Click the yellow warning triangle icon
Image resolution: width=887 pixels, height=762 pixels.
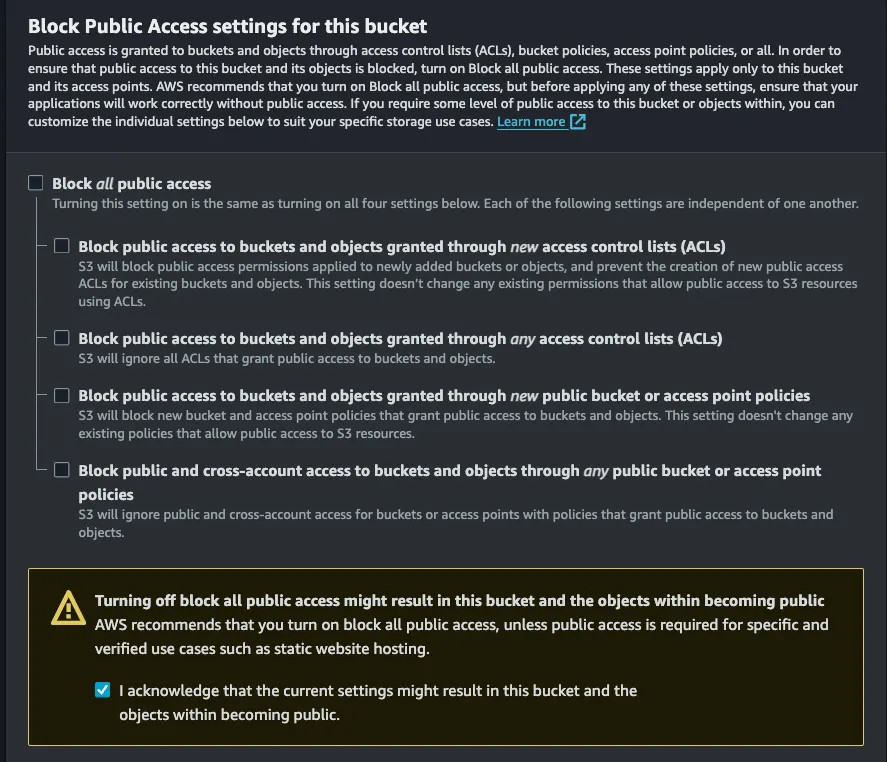coord(68,607)
